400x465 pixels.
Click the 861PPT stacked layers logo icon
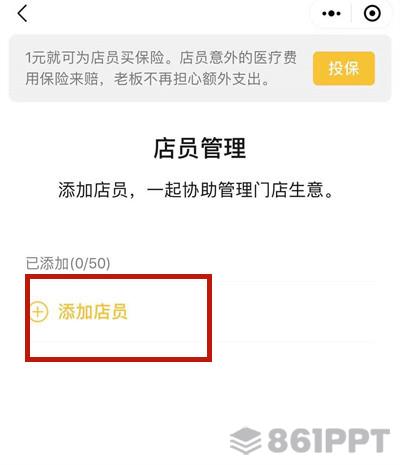246,441
